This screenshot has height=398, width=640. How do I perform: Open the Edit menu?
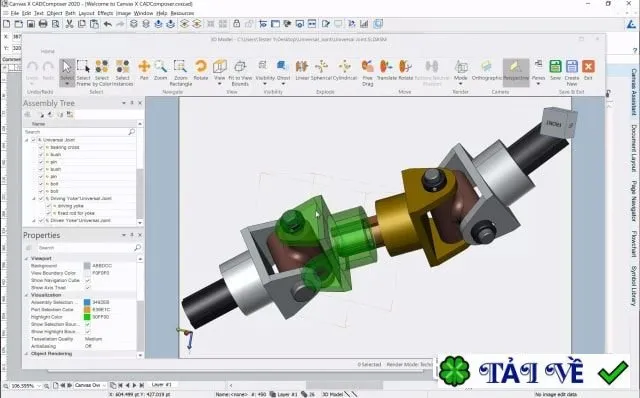point(27,13)
